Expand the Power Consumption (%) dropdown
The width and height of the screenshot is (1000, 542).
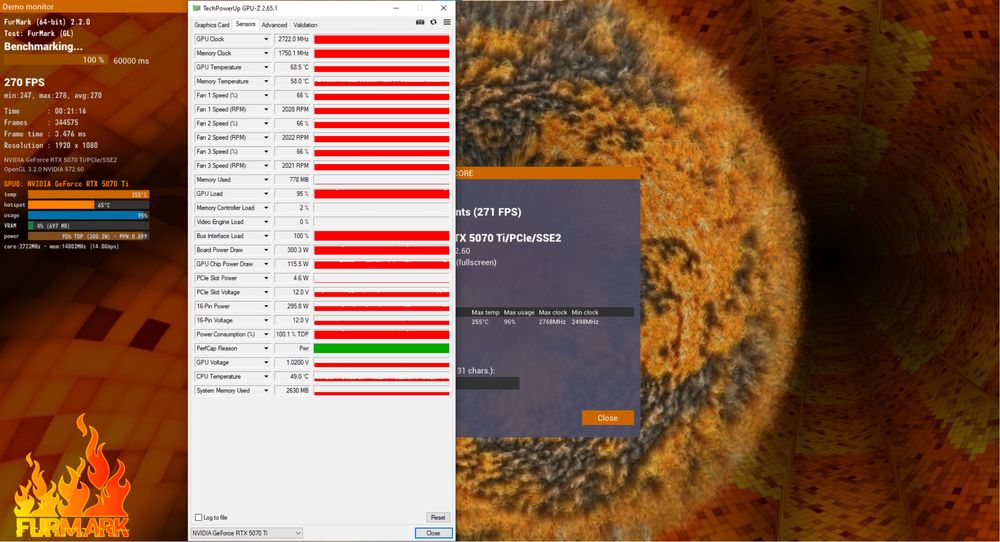click(x=266, y=334)
